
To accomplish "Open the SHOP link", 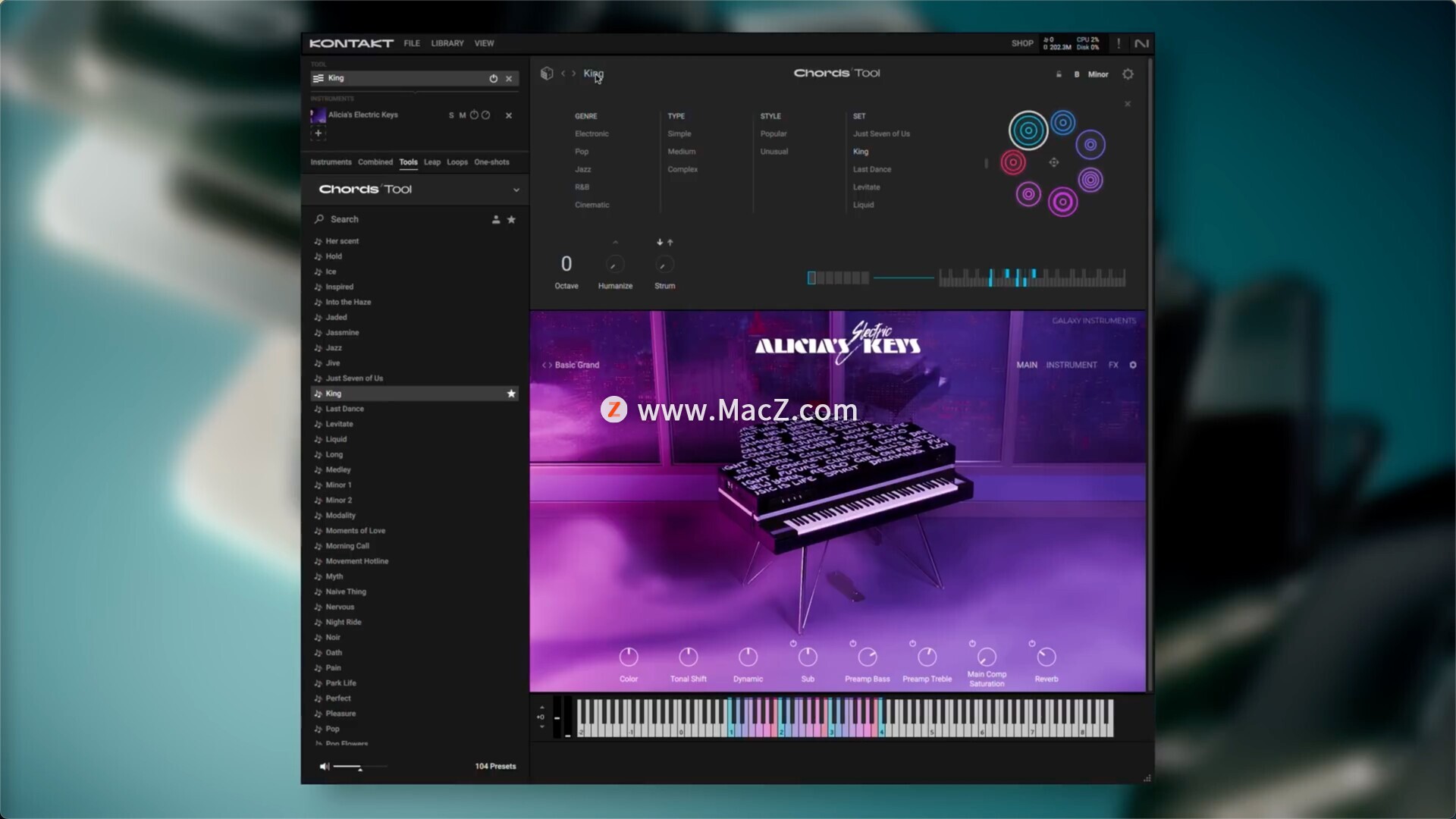I will coord(1022,43).
